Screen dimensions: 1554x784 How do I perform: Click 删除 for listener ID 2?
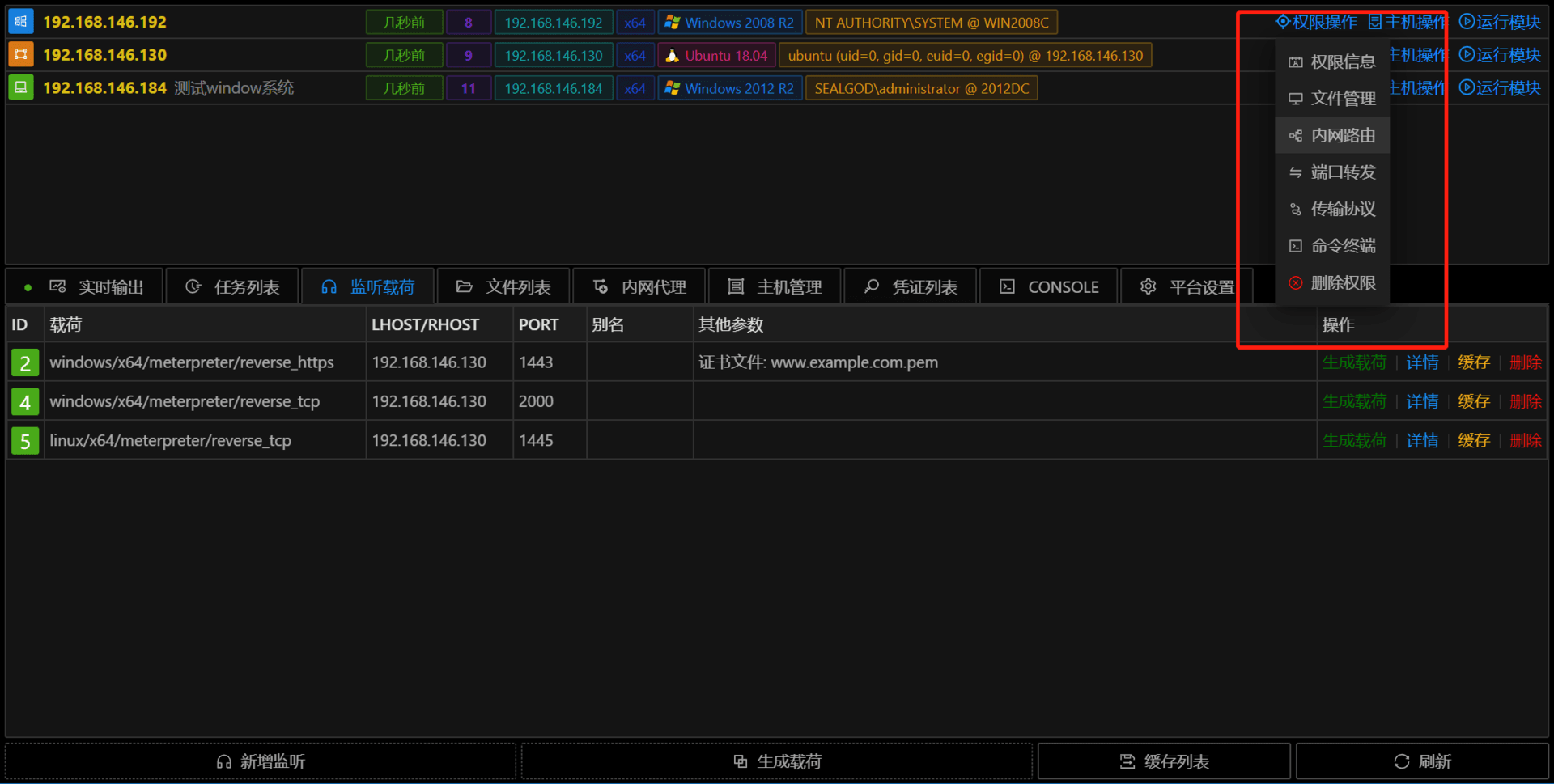1526,362
